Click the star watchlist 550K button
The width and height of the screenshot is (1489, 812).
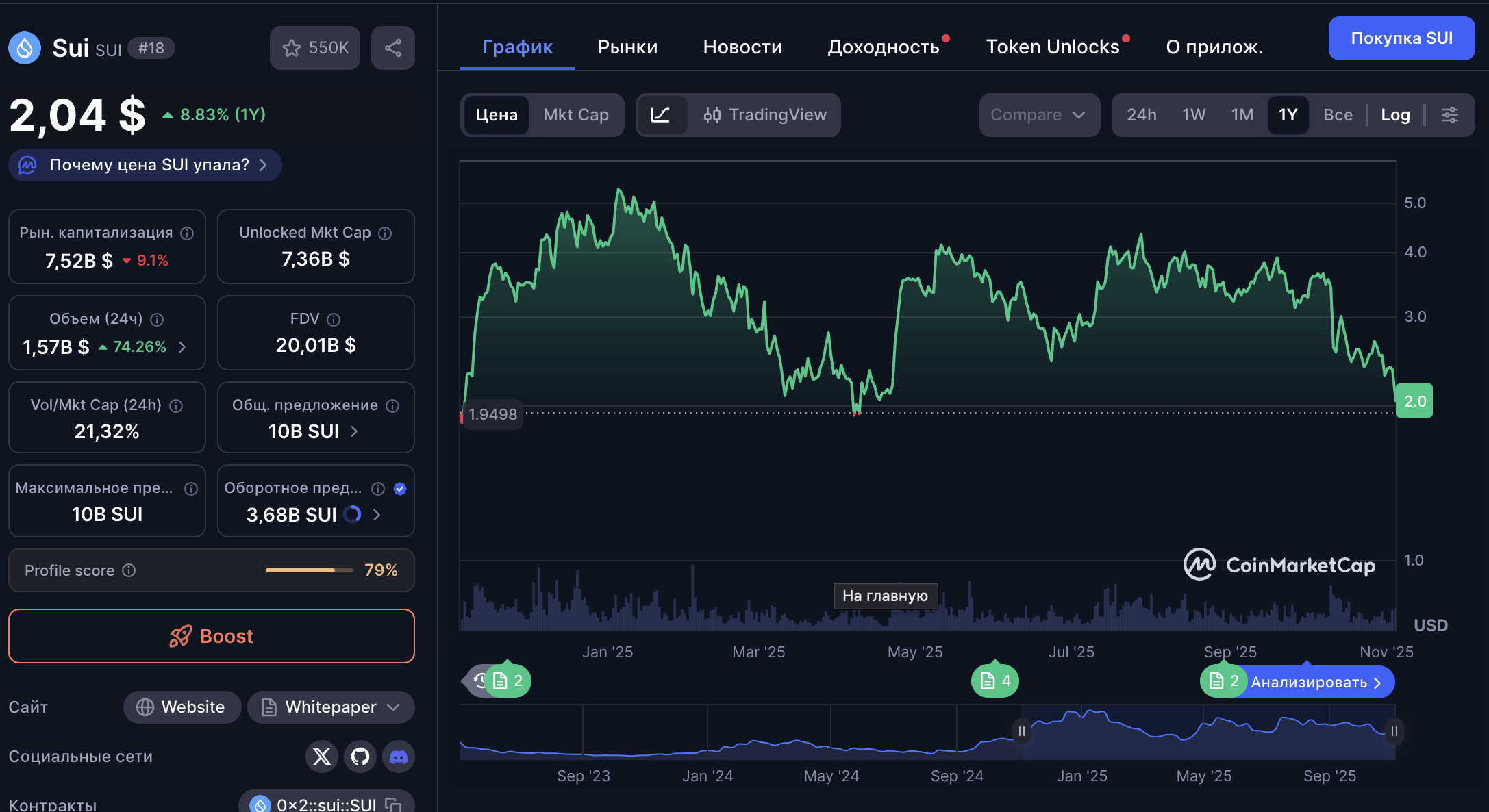(315, 48)
